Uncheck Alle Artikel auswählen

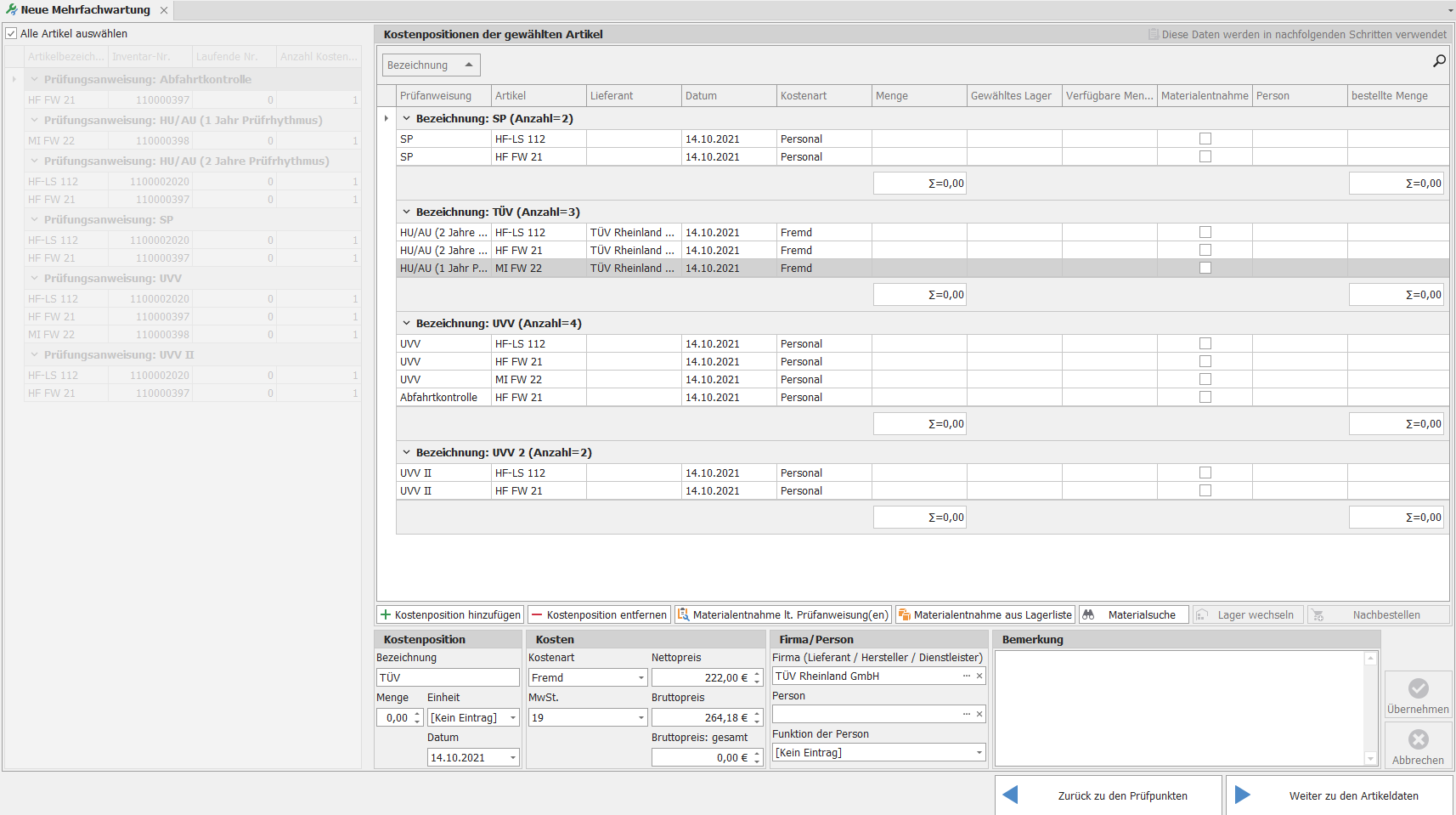click(11, 34)
